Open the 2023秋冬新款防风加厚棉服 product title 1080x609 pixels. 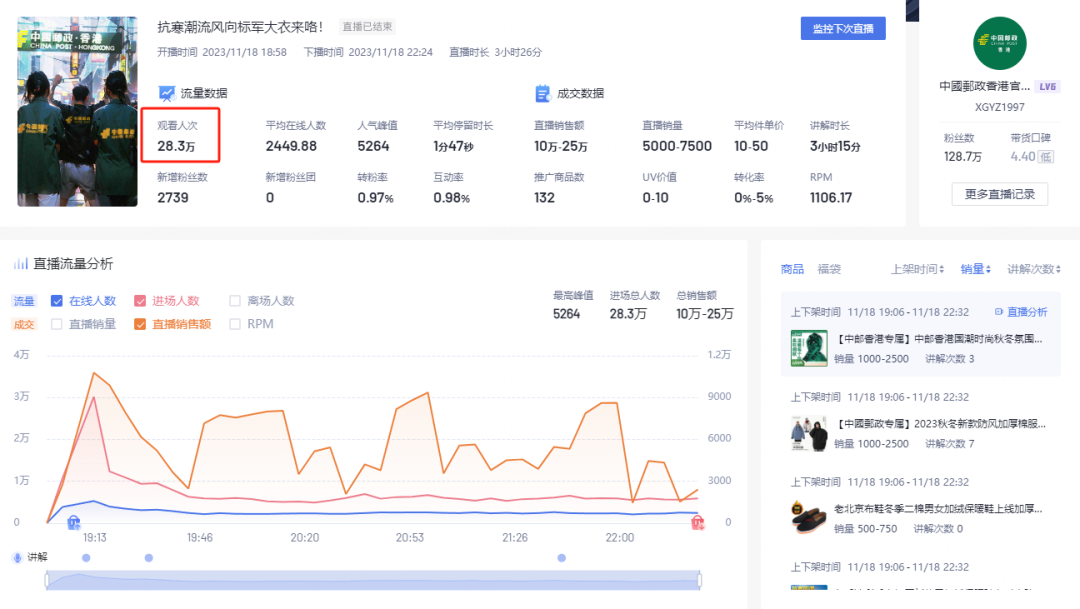(x=941, y=424)
